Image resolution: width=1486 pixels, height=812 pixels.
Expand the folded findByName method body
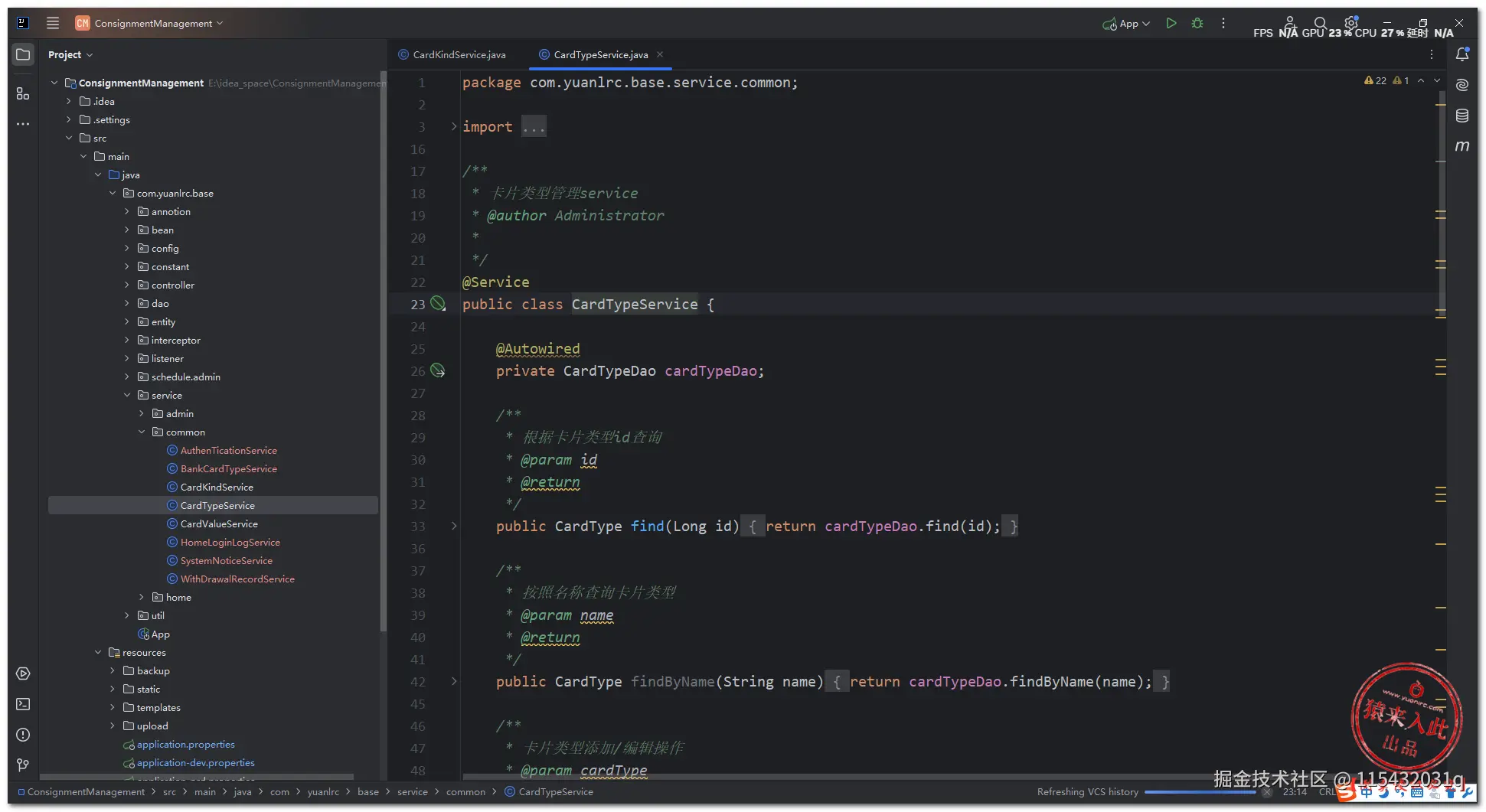point(454,681)
